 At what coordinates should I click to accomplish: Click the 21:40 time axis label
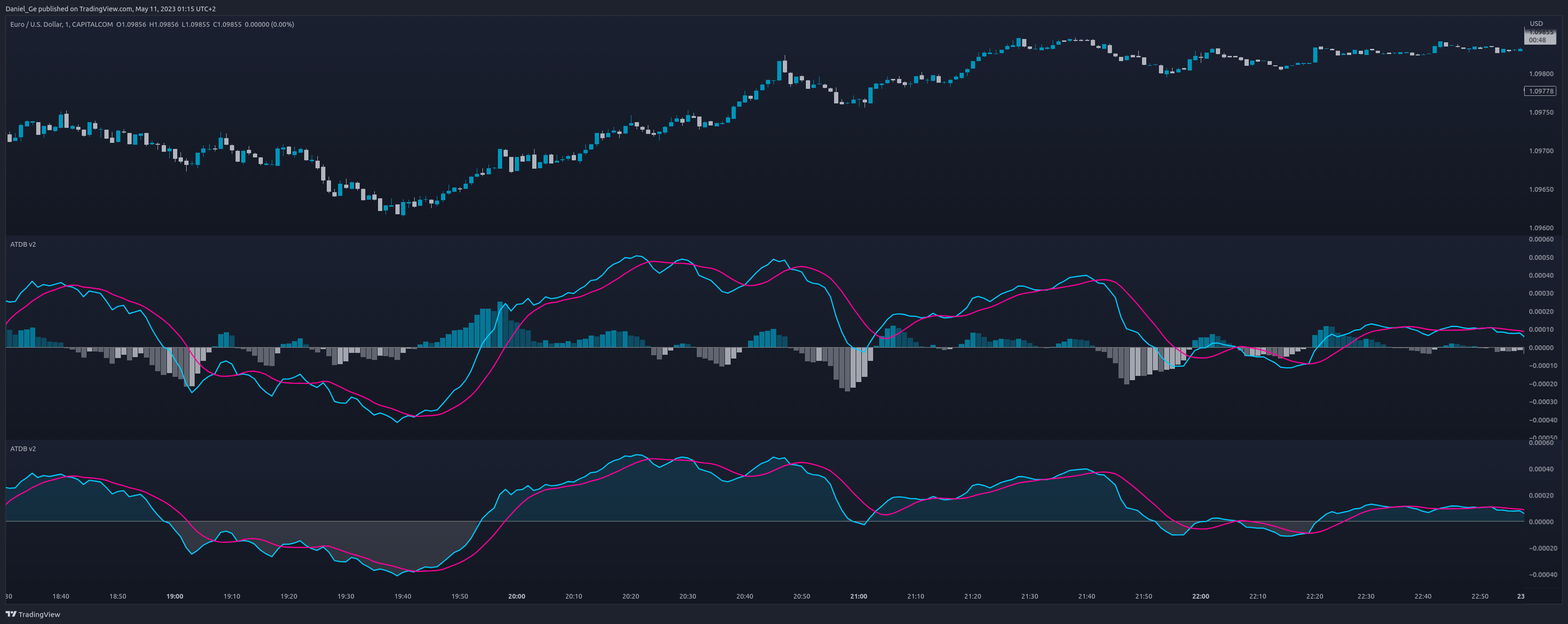1087,597
